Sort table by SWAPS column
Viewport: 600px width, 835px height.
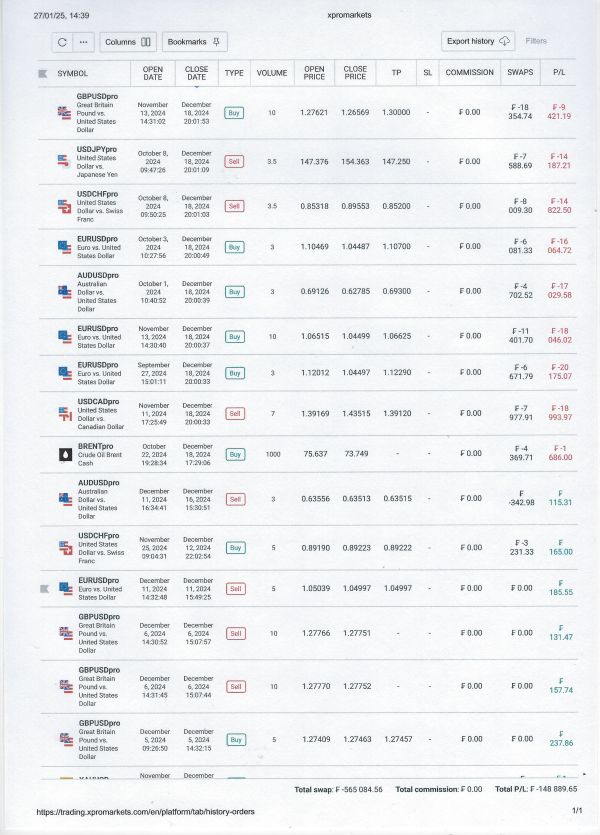[x=520, y=72]
